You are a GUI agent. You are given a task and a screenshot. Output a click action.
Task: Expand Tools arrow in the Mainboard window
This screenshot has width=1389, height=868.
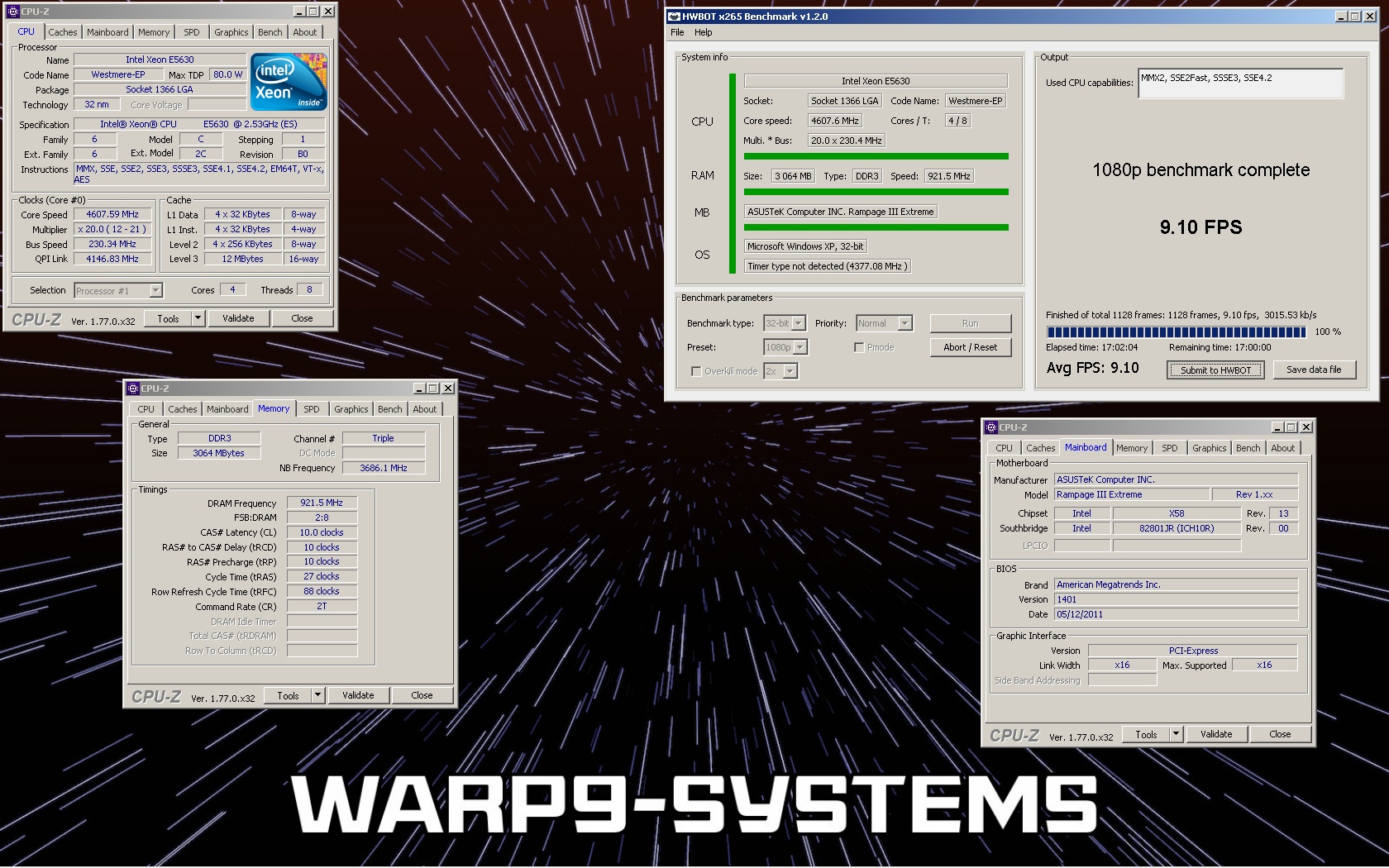[x=1176, y=734]
